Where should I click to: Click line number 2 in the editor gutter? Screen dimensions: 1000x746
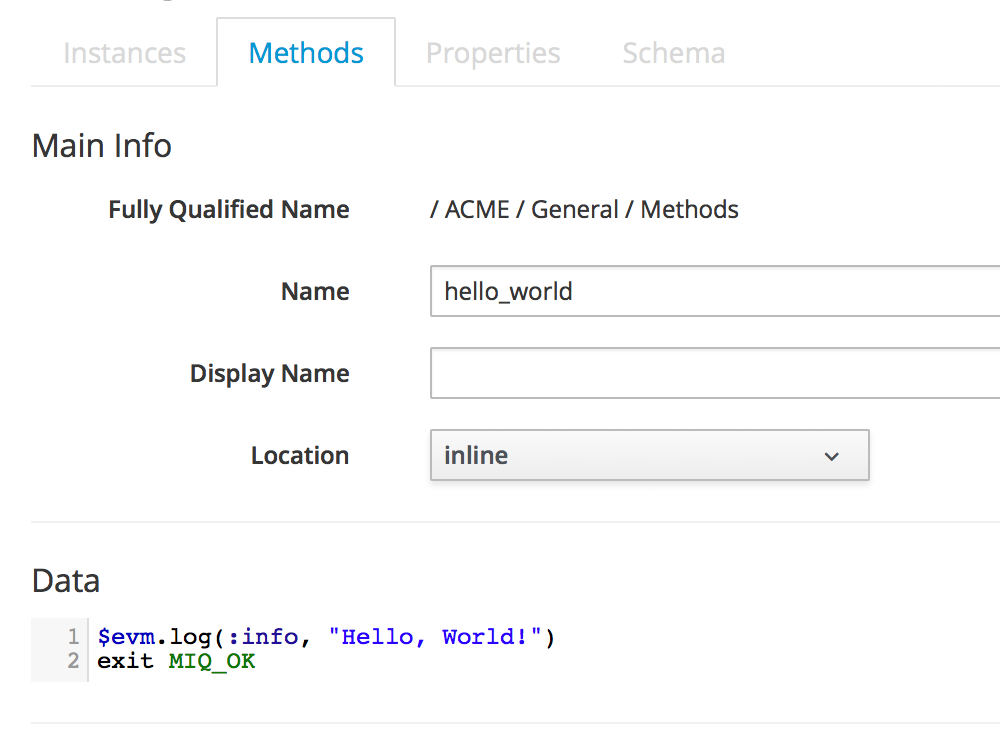coord(73,661)
